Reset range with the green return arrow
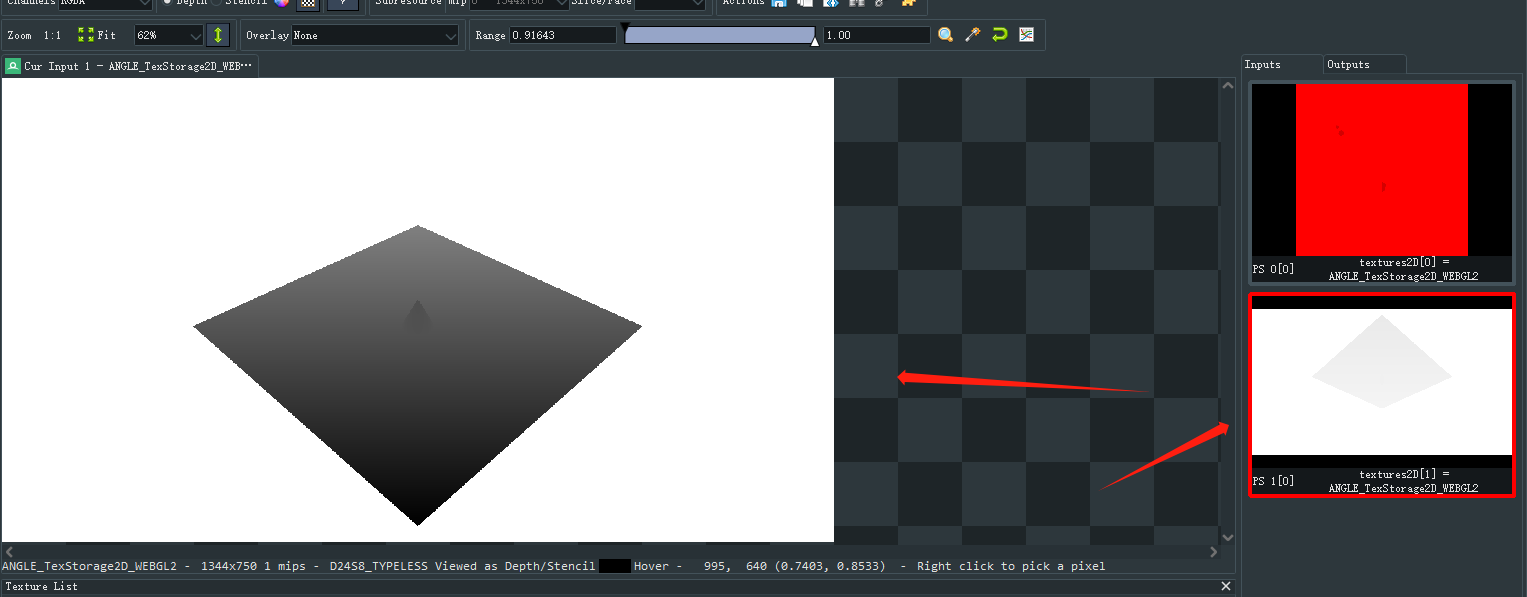The height and width of the screenshot is (597, 1527). pos(999,35)
